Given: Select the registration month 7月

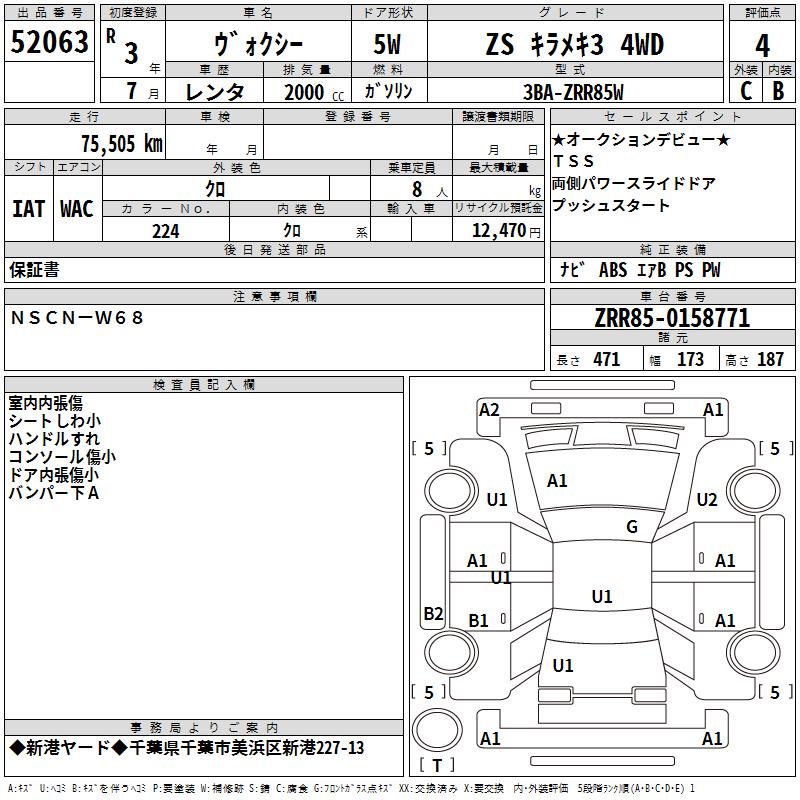Looking at the screenshot, I should pyautogui.click(x=142, y=91).
